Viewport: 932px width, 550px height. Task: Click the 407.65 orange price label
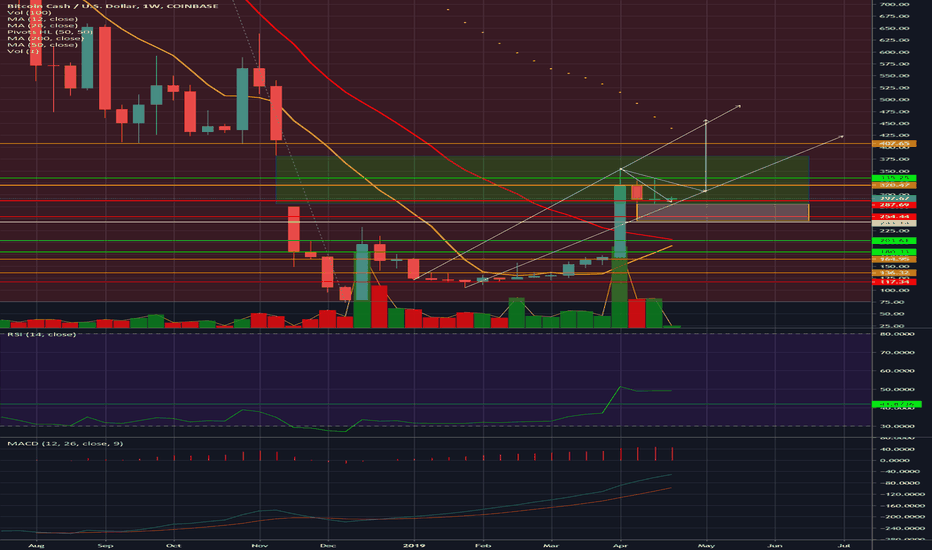tap(894, 144)
